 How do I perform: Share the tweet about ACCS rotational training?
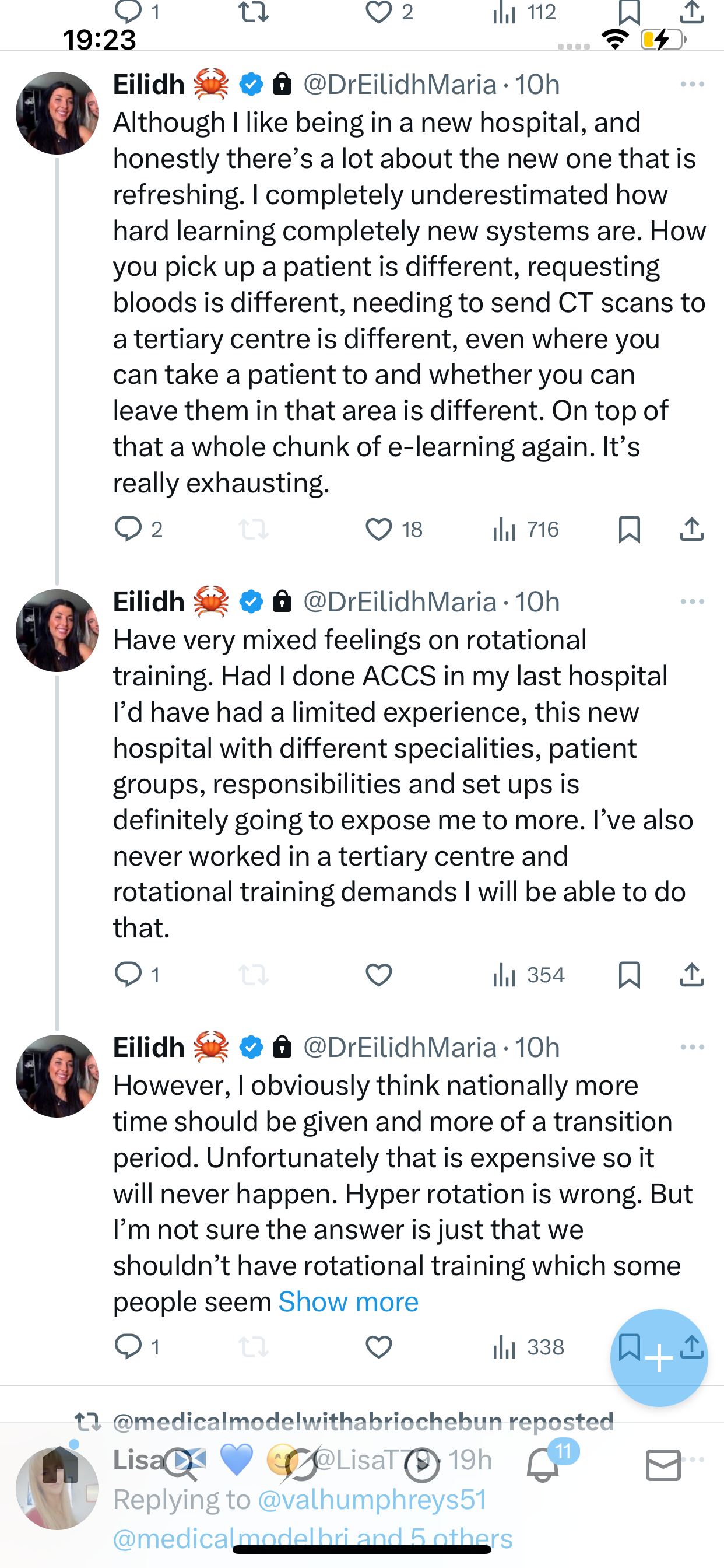[x=692, y=975]
